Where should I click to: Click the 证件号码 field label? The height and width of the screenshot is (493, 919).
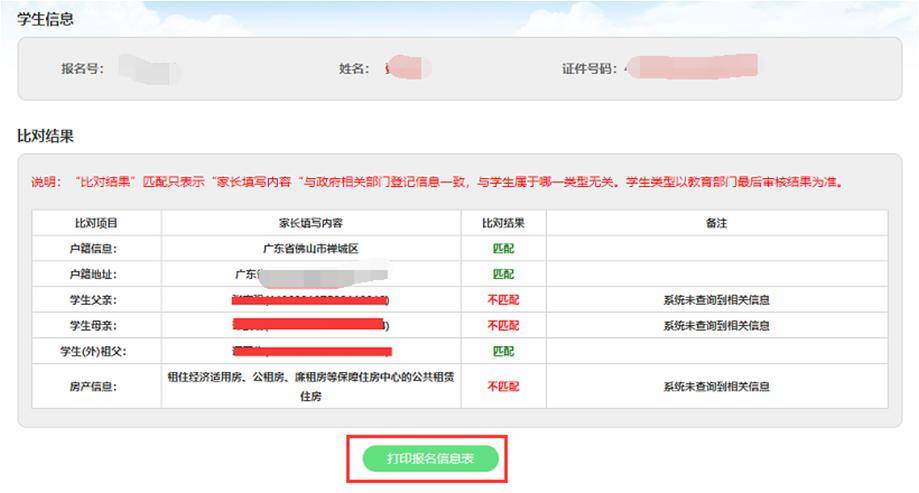(x=589, y=69)
